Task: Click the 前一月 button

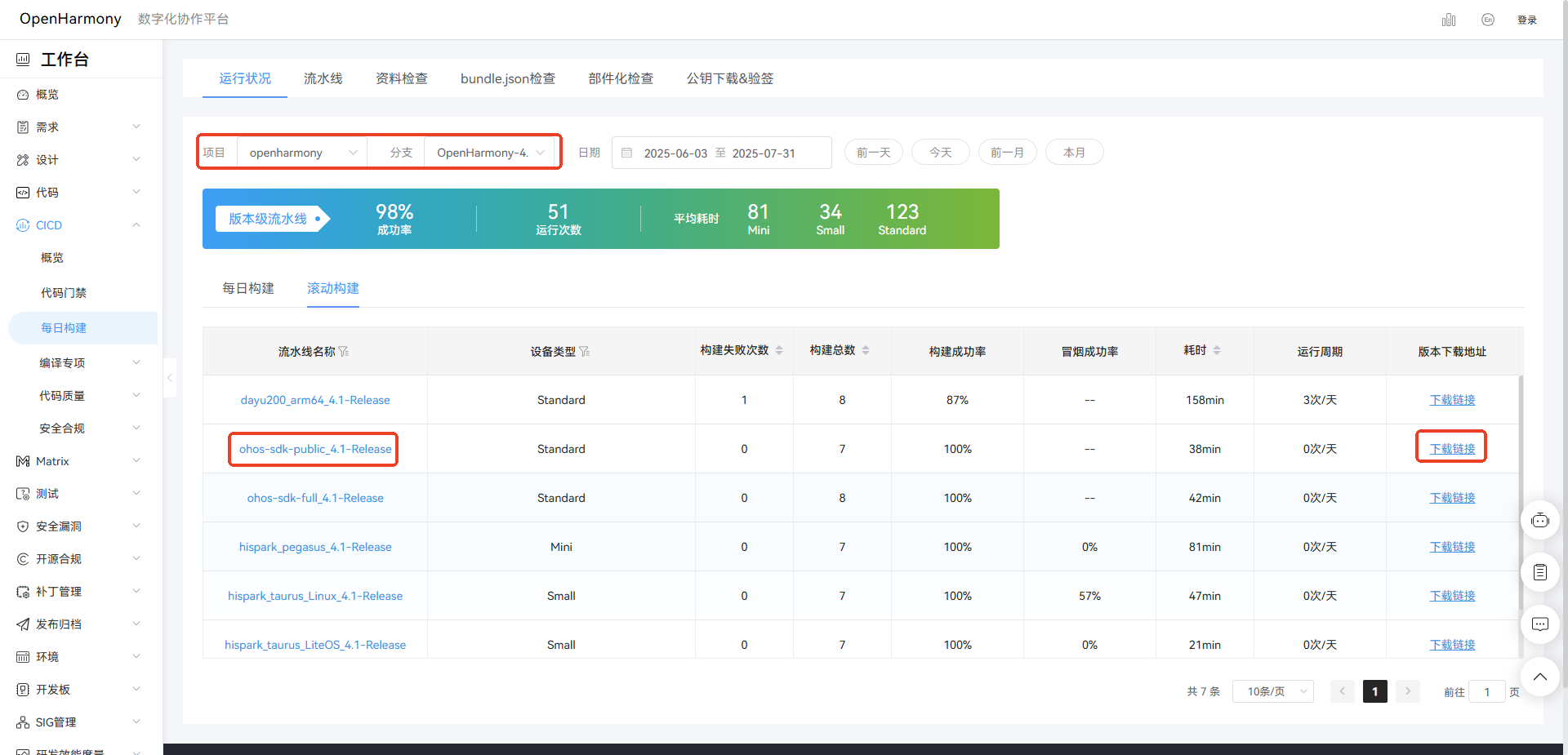Action: (x=1008, y=153)
